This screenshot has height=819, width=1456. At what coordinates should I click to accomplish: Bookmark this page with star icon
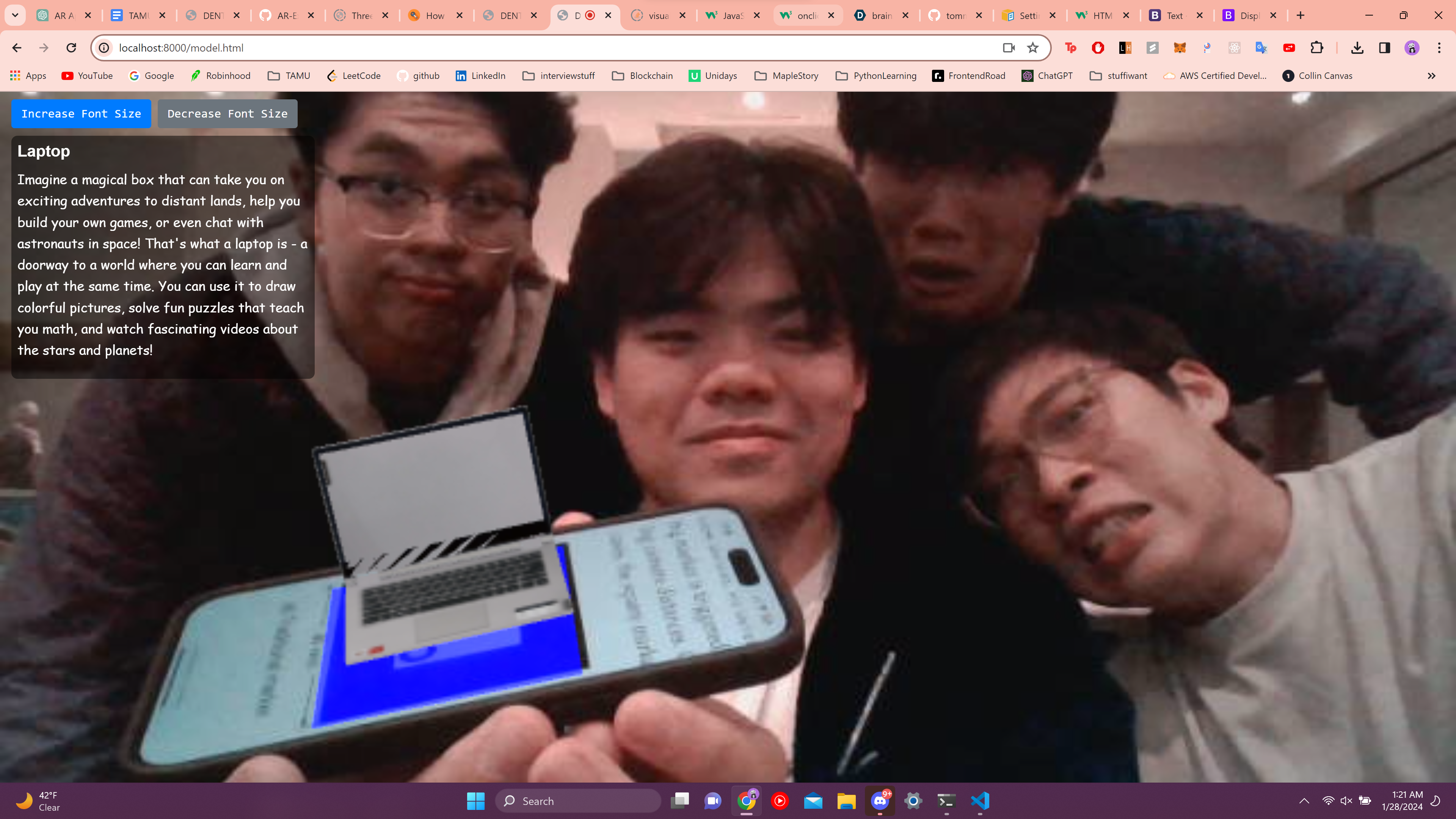(x=1032, y=48)
